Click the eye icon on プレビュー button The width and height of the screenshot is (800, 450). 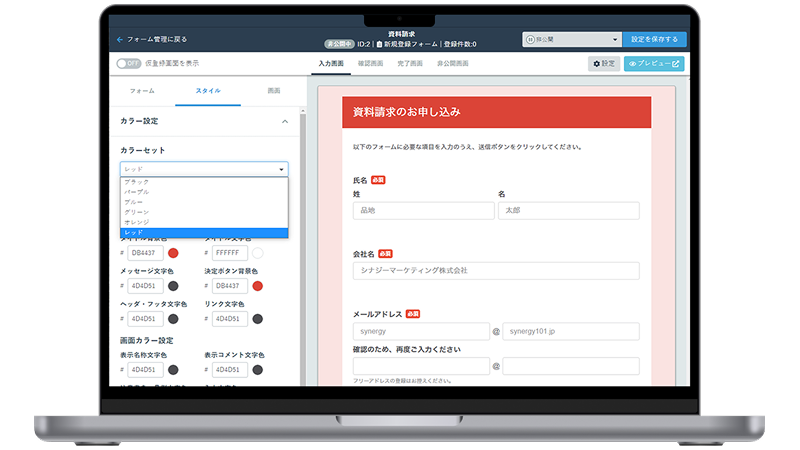(632, 64)
